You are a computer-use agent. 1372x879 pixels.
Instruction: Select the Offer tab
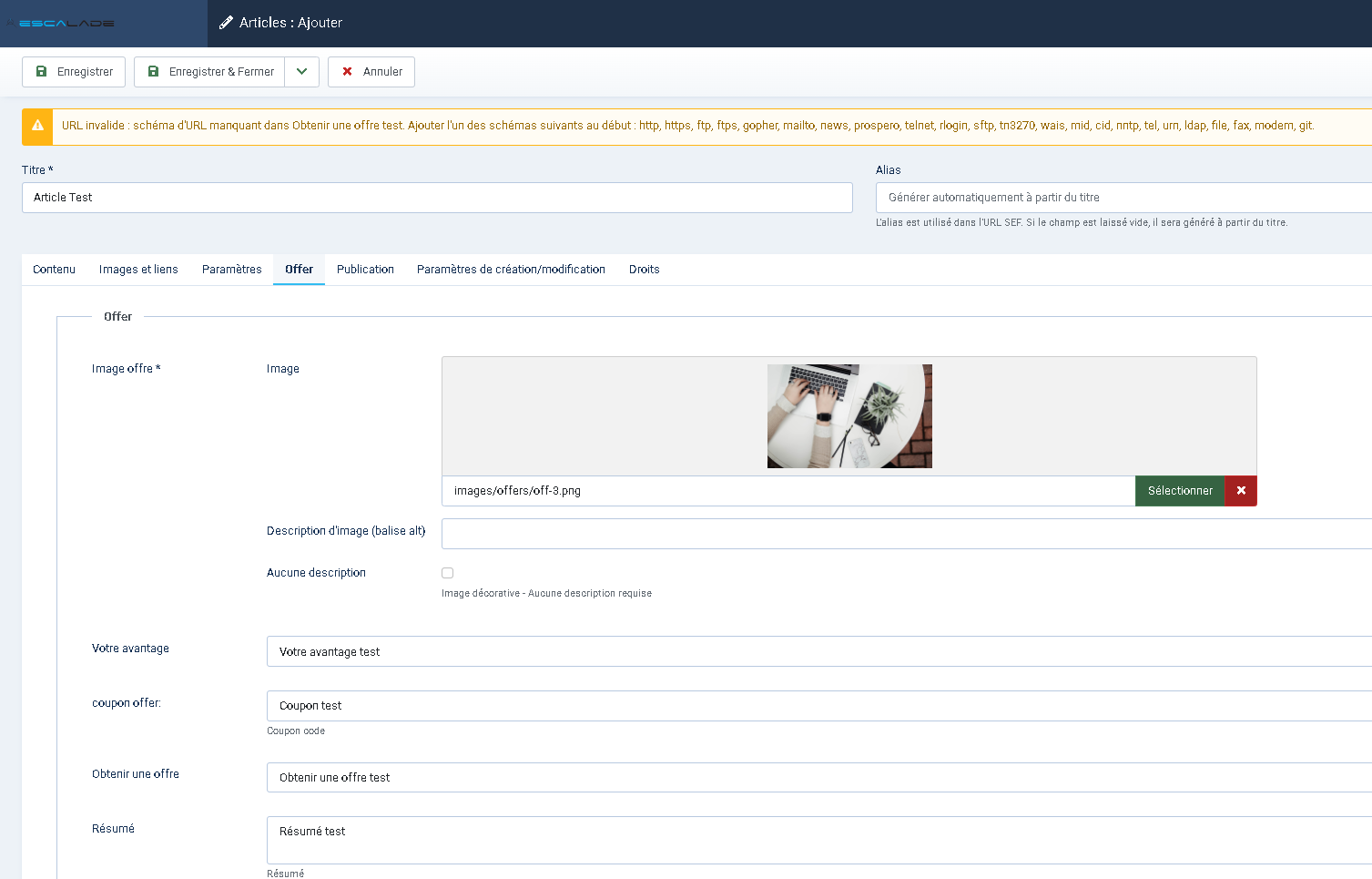[299, 270]
